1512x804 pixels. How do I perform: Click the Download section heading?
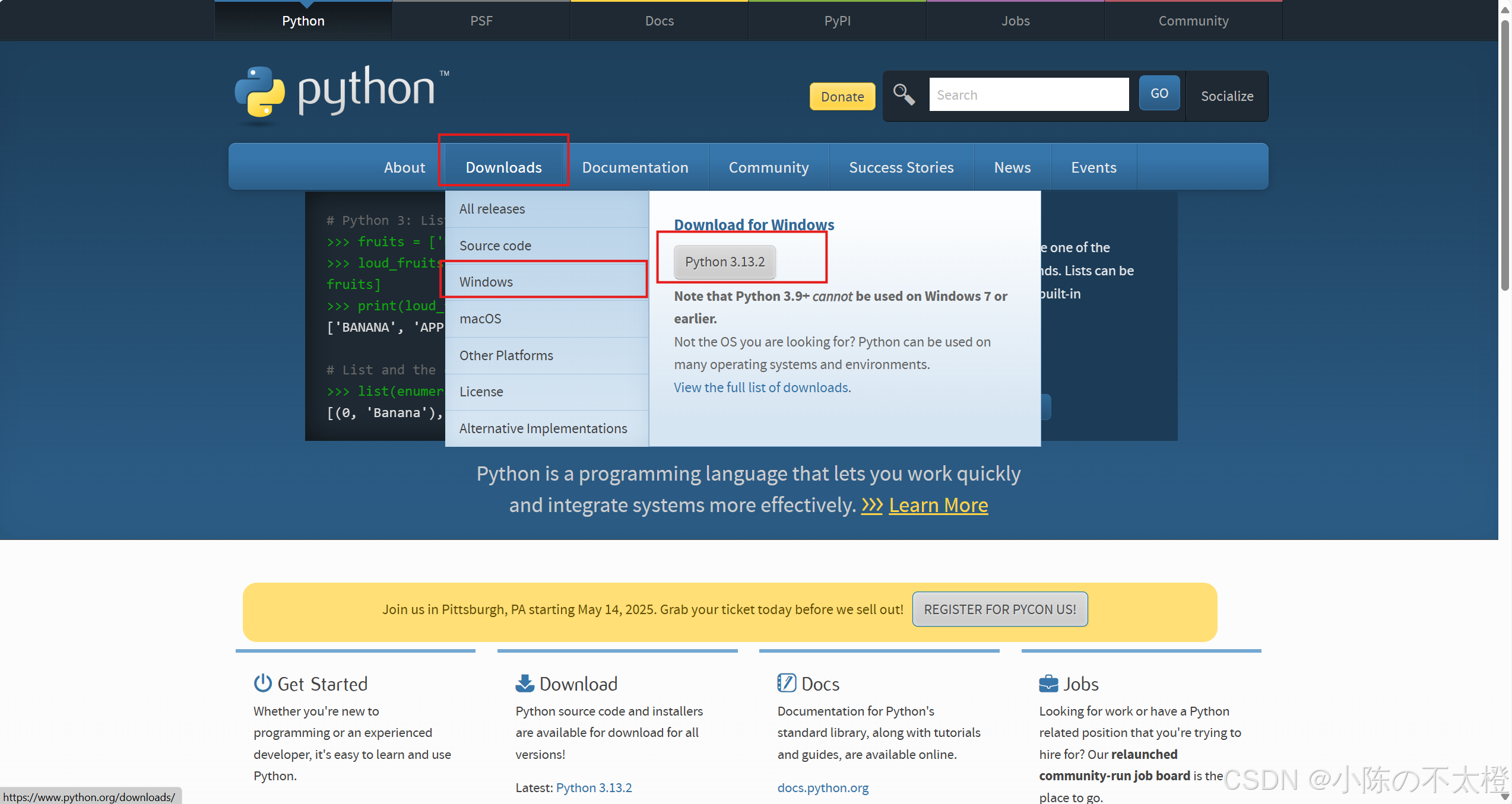[x=578, y=684]
